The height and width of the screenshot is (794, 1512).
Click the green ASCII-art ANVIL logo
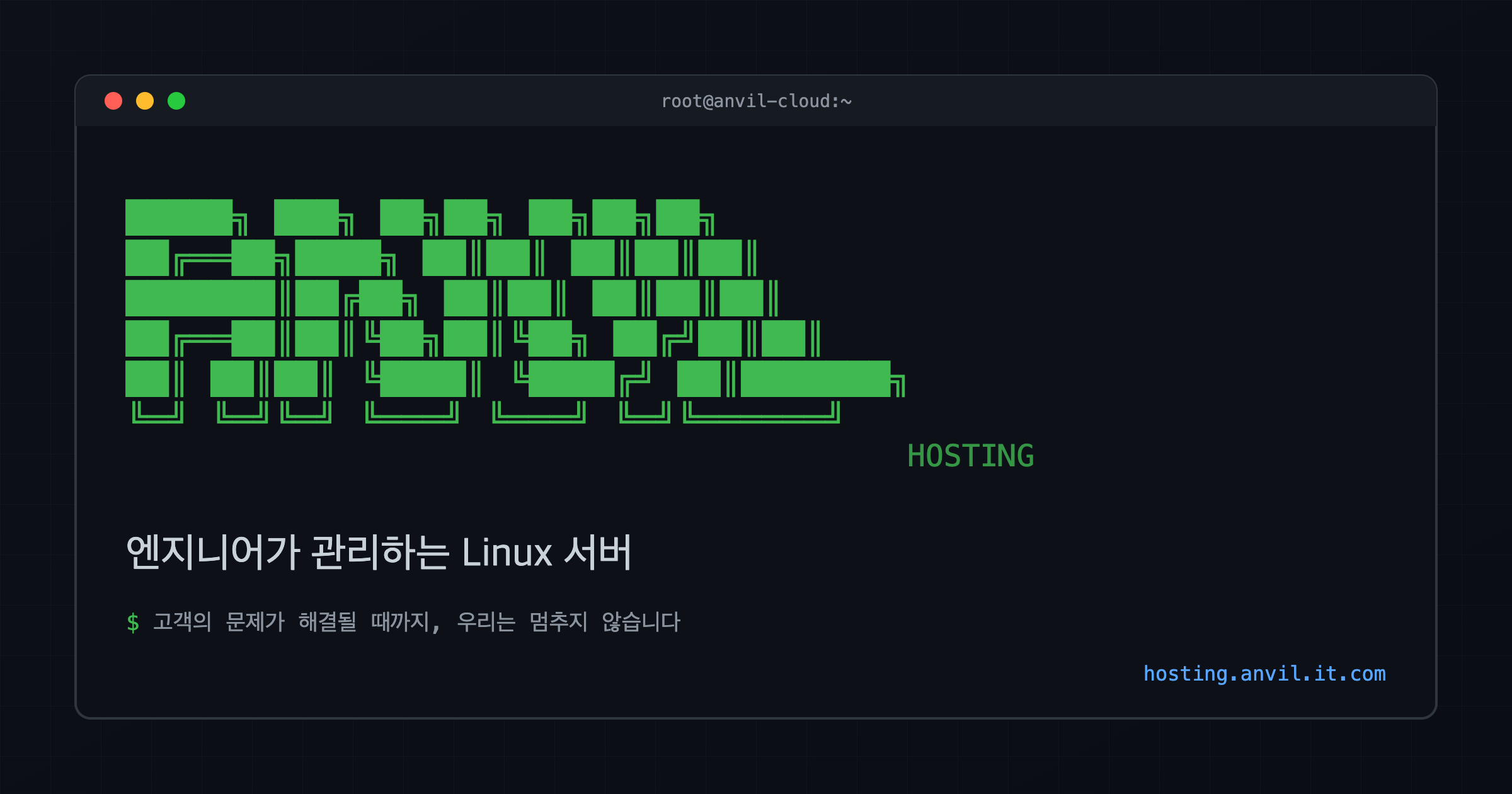515,311
